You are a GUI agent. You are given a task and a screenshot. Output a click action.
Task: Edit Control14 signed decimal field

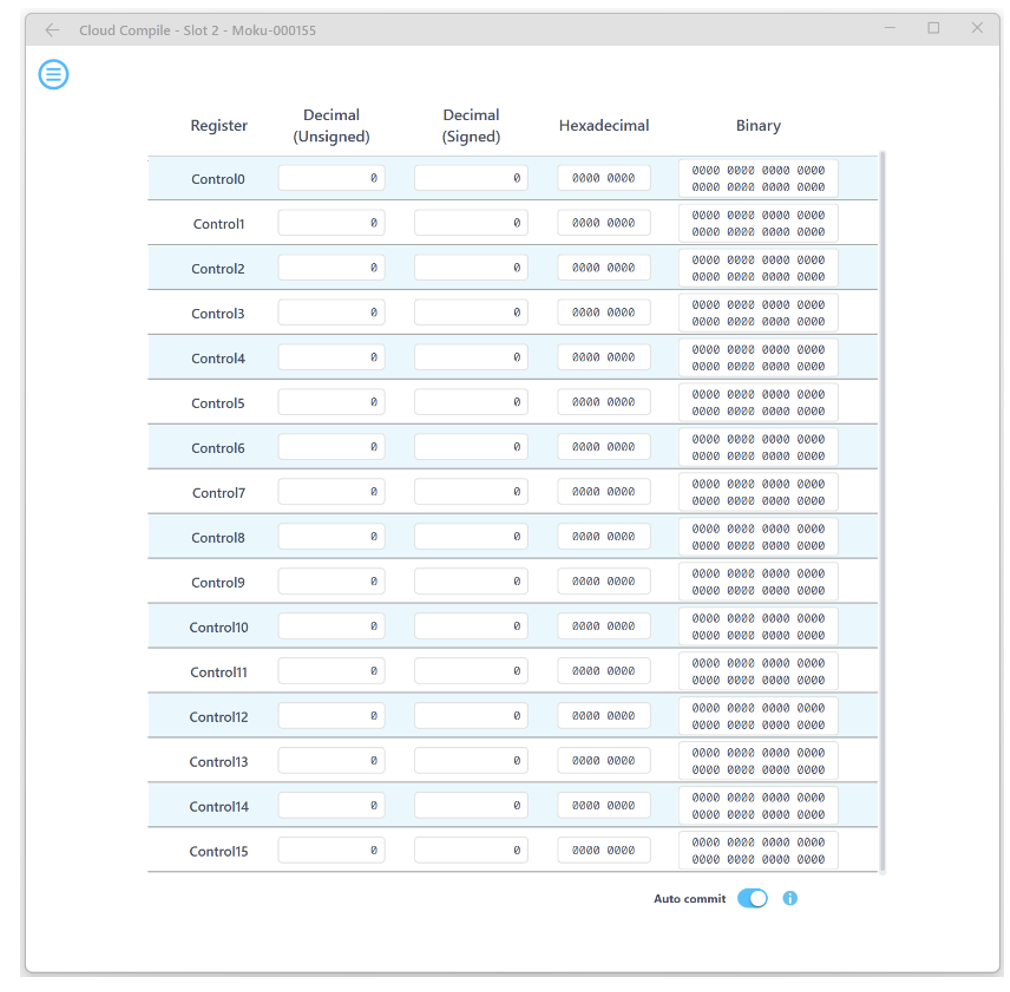471,805
